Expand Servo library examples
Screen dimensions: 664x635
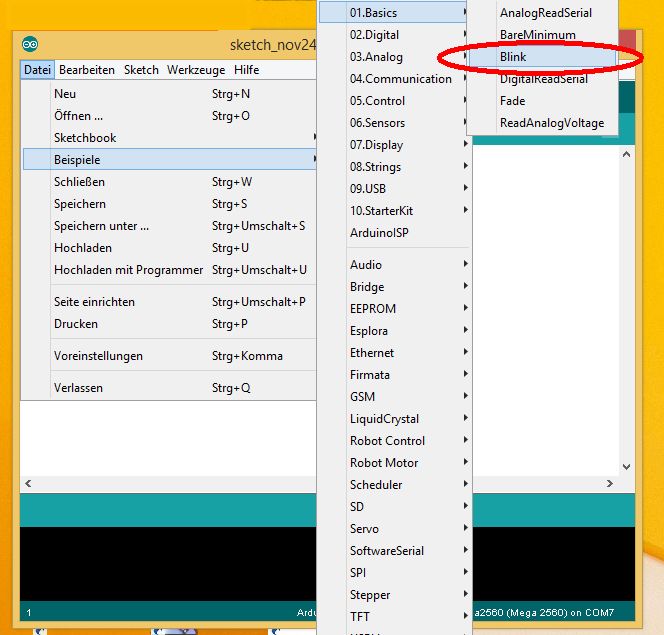pyautogui.click(x=395, y=529)
